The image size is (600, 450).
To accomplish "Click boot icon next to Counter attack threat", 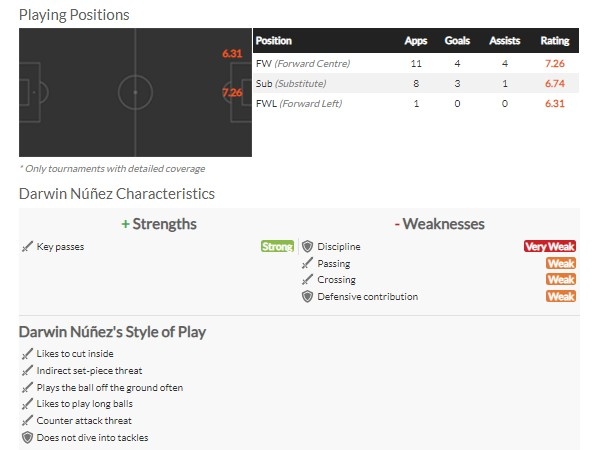I will pyautogui.click(x=27, y=421).
